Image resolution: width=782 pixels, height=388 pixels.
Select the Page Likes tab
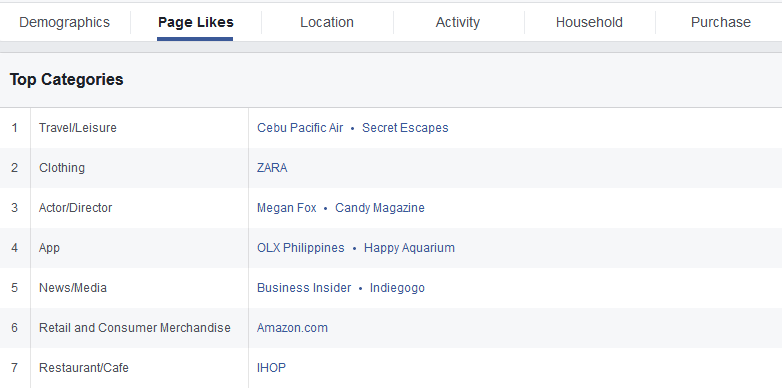coord(196,22)
